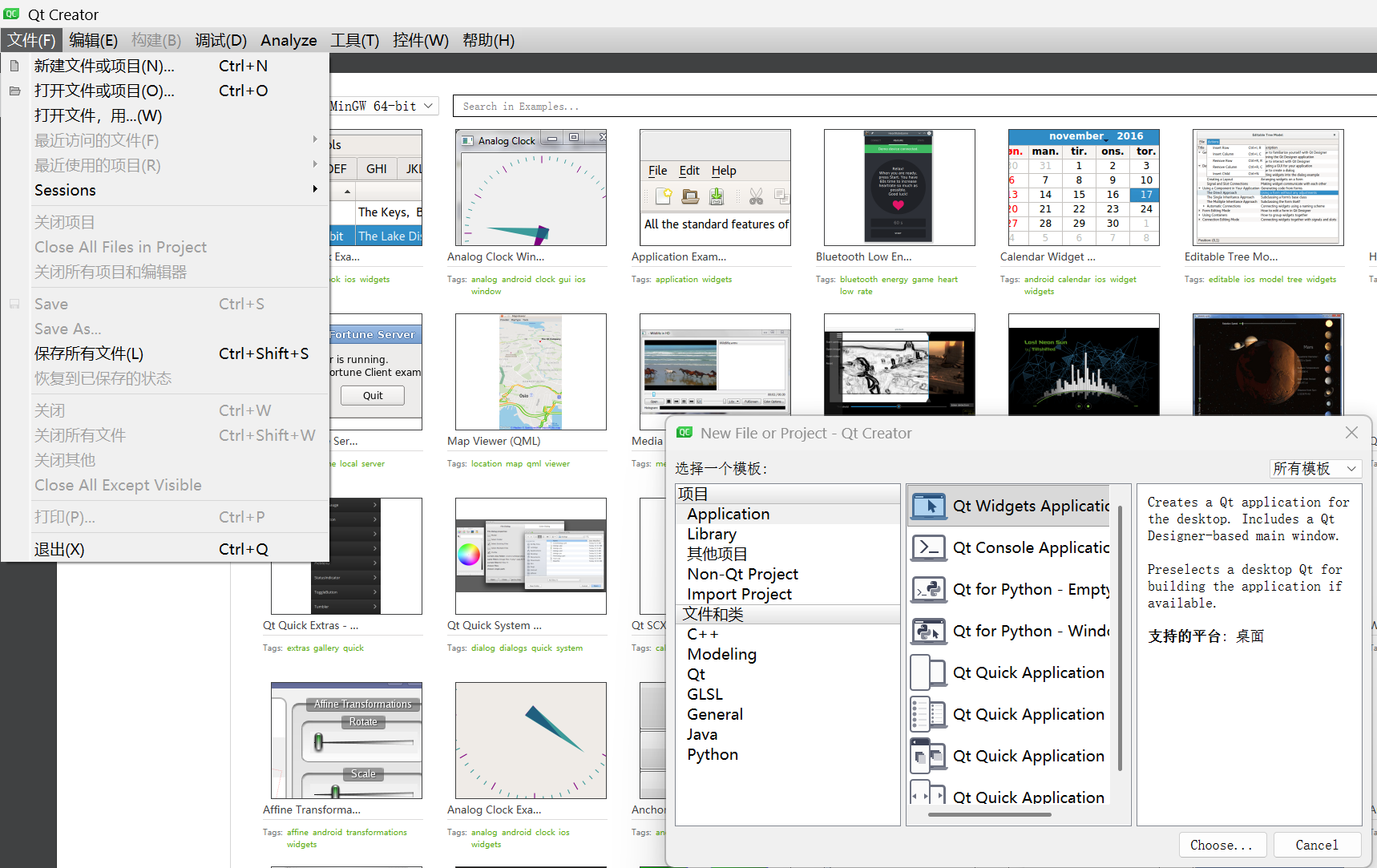
Task: Select Java file category
Action: pyautogui.click(x=788, y=734)
